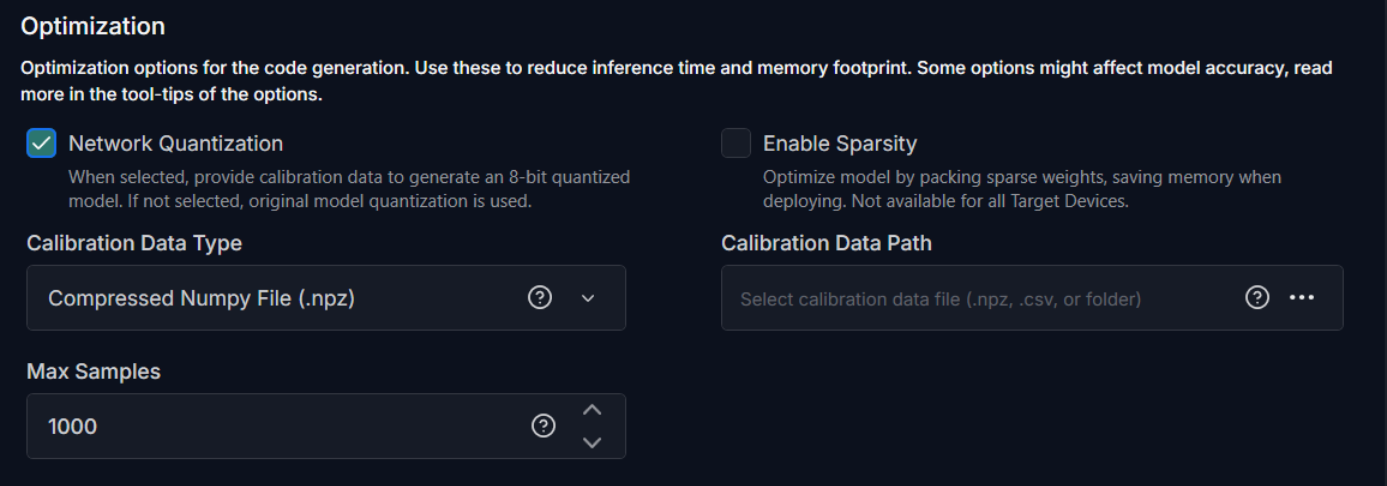The width and height of the screenshot is (1387, 486).
Task: Expand Calibration Data Type chevron arrow
Action: (588, 298)
